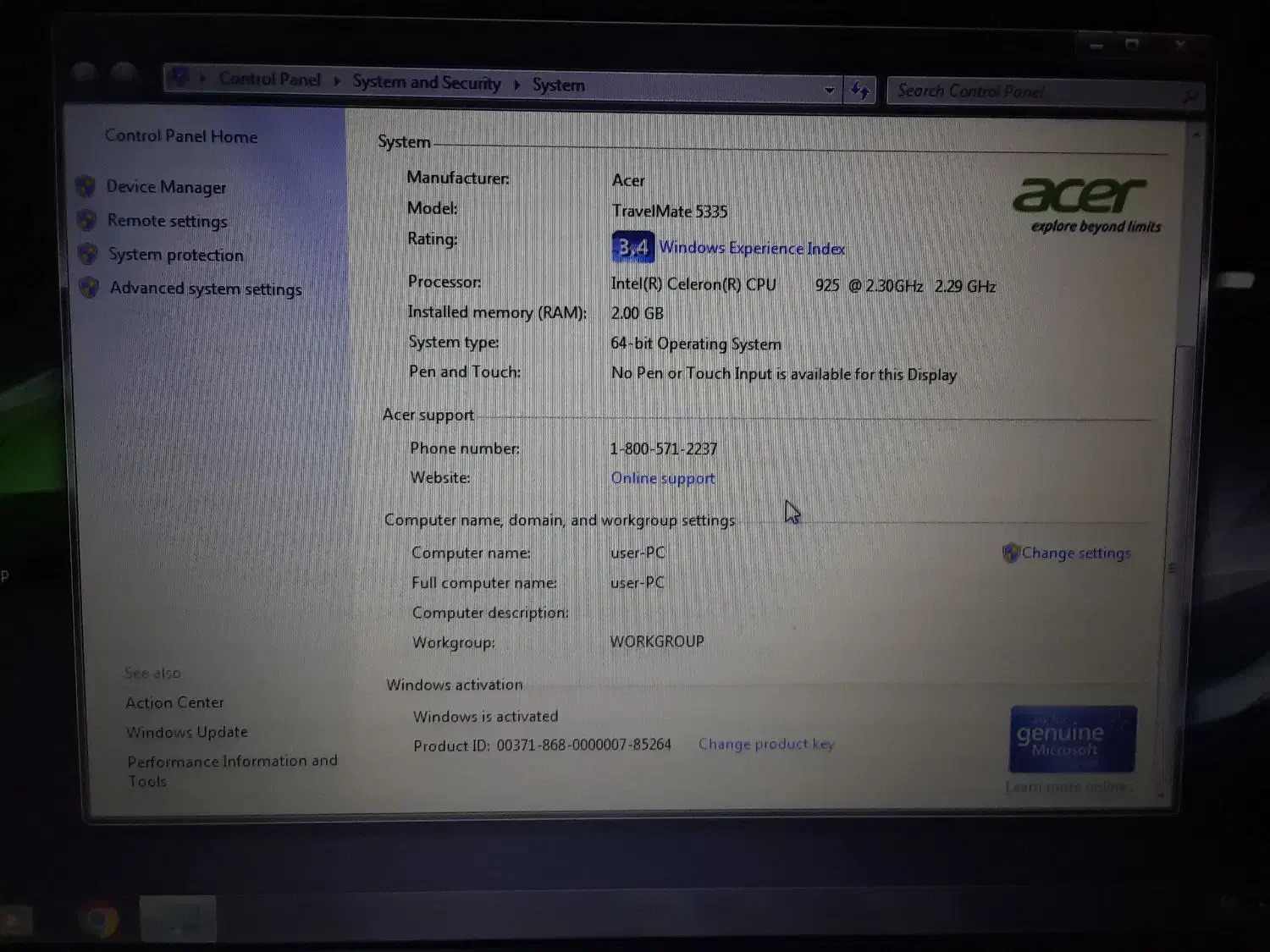Click the shield icon beside Change settings
The height and width of the screenshot is (952, 1270).
(1010, 553)
